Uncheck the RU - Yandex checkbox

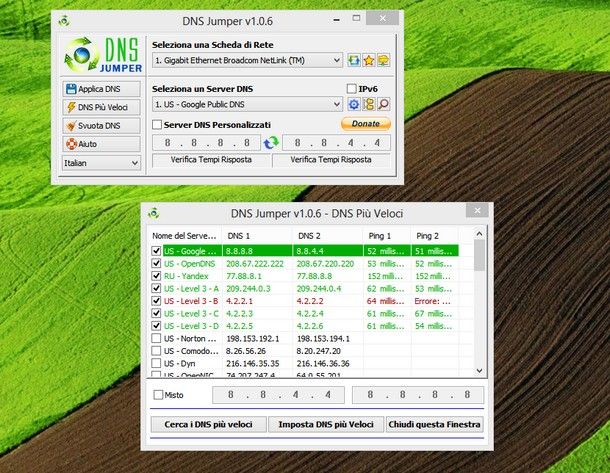[x=156, y=276]
